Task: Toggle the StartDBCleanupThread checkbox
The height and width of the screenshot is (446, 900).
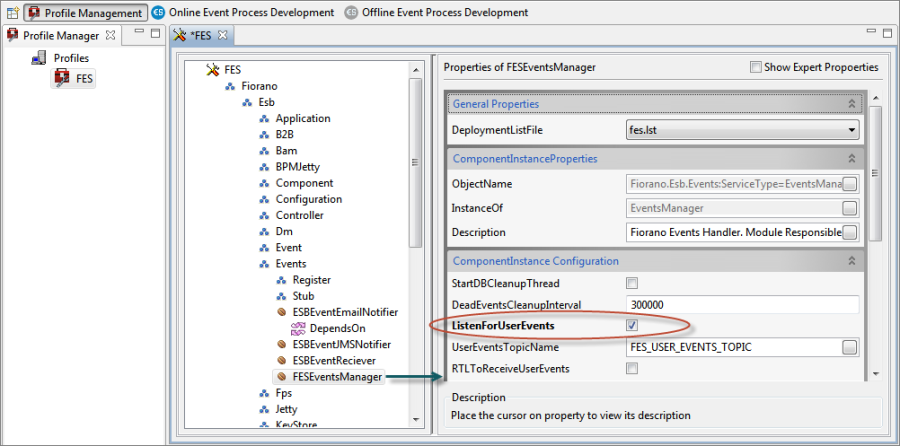Action: point(632,283)
